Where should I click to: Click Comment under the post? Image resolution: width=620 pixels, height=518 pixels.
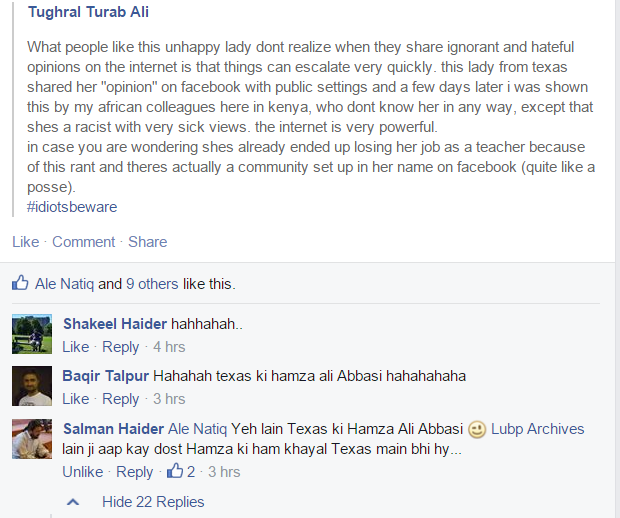pyautogui.click(x=83, y=242)
